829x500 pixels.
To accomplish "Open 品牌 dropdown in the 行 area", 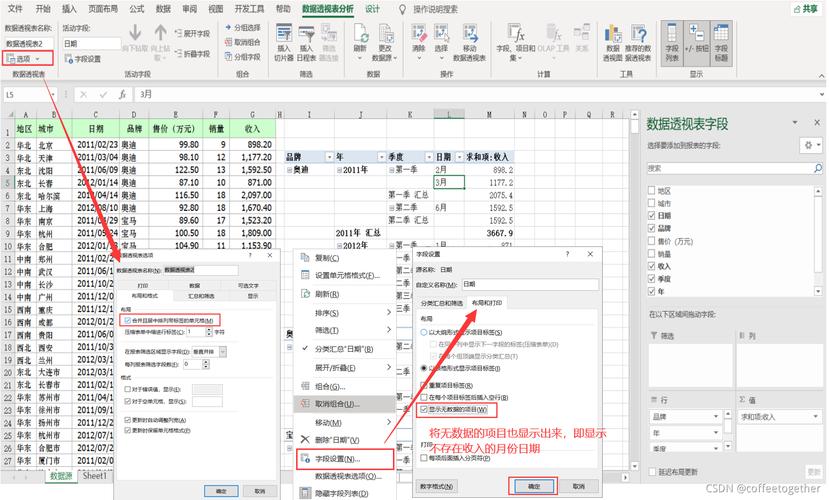I will (x=716, y=416).
